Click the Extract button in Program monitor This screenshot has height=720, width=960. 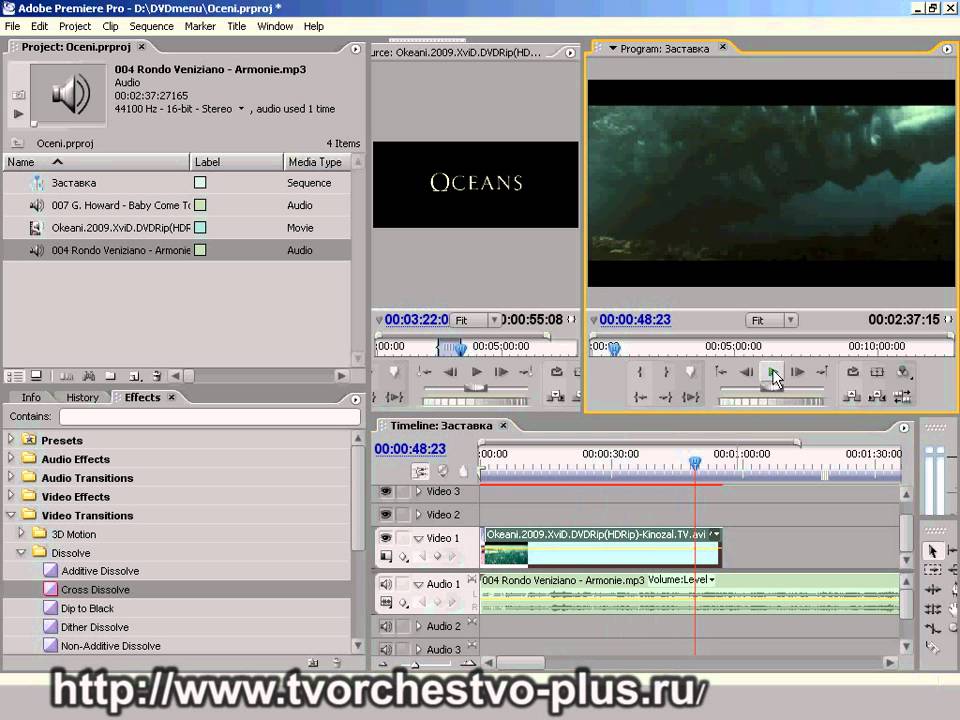(x=877, y=397)
